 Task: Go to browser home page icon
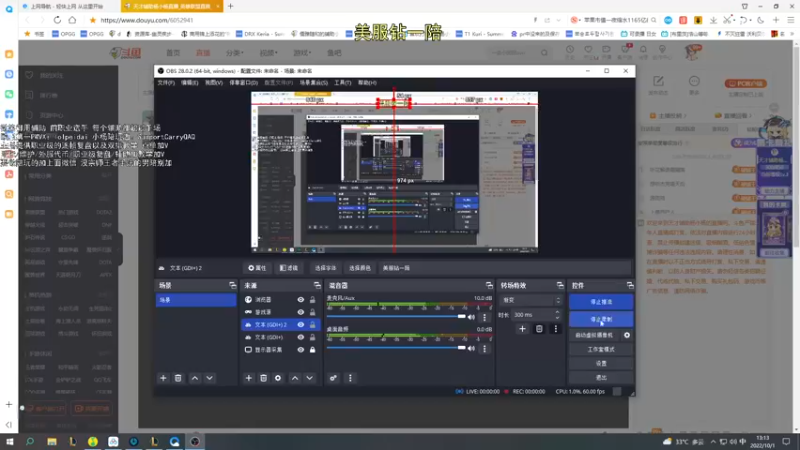tap(72, 20)
